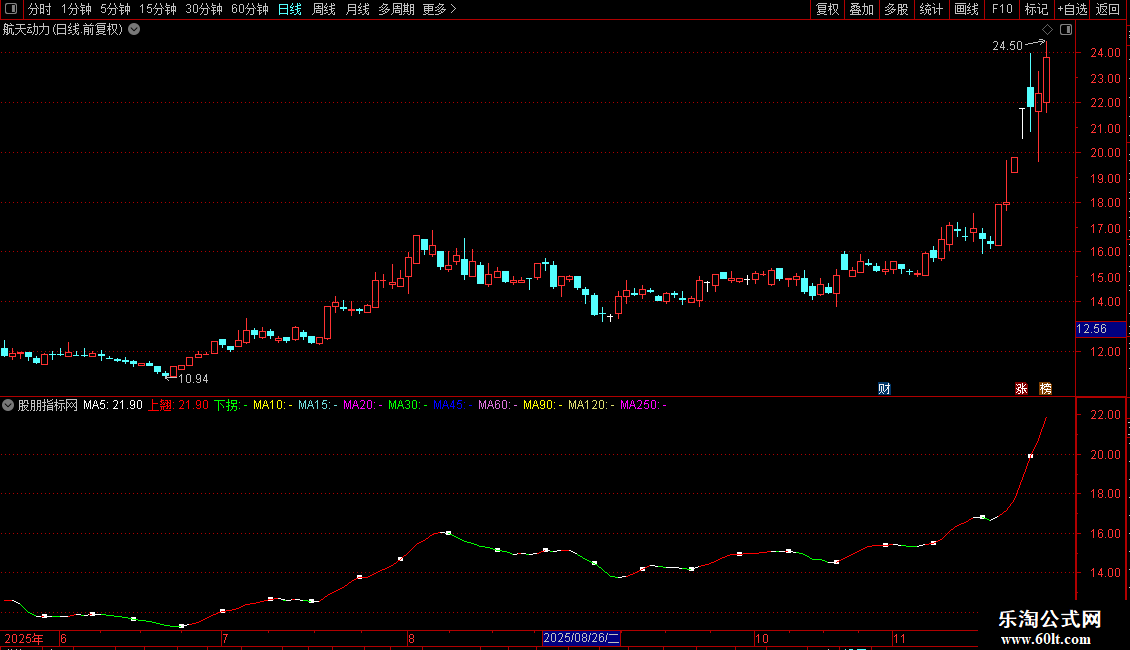
Task: Click month 10 on the time axis
Action: pos(762,638)
